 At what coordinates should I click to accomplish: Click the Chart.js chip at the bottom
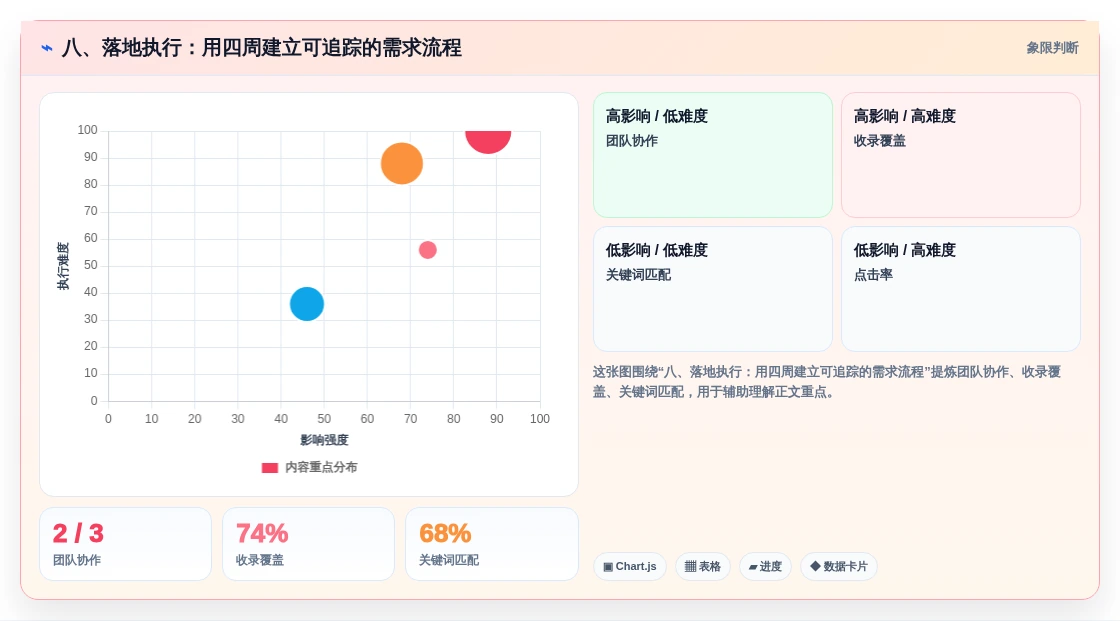630,567
